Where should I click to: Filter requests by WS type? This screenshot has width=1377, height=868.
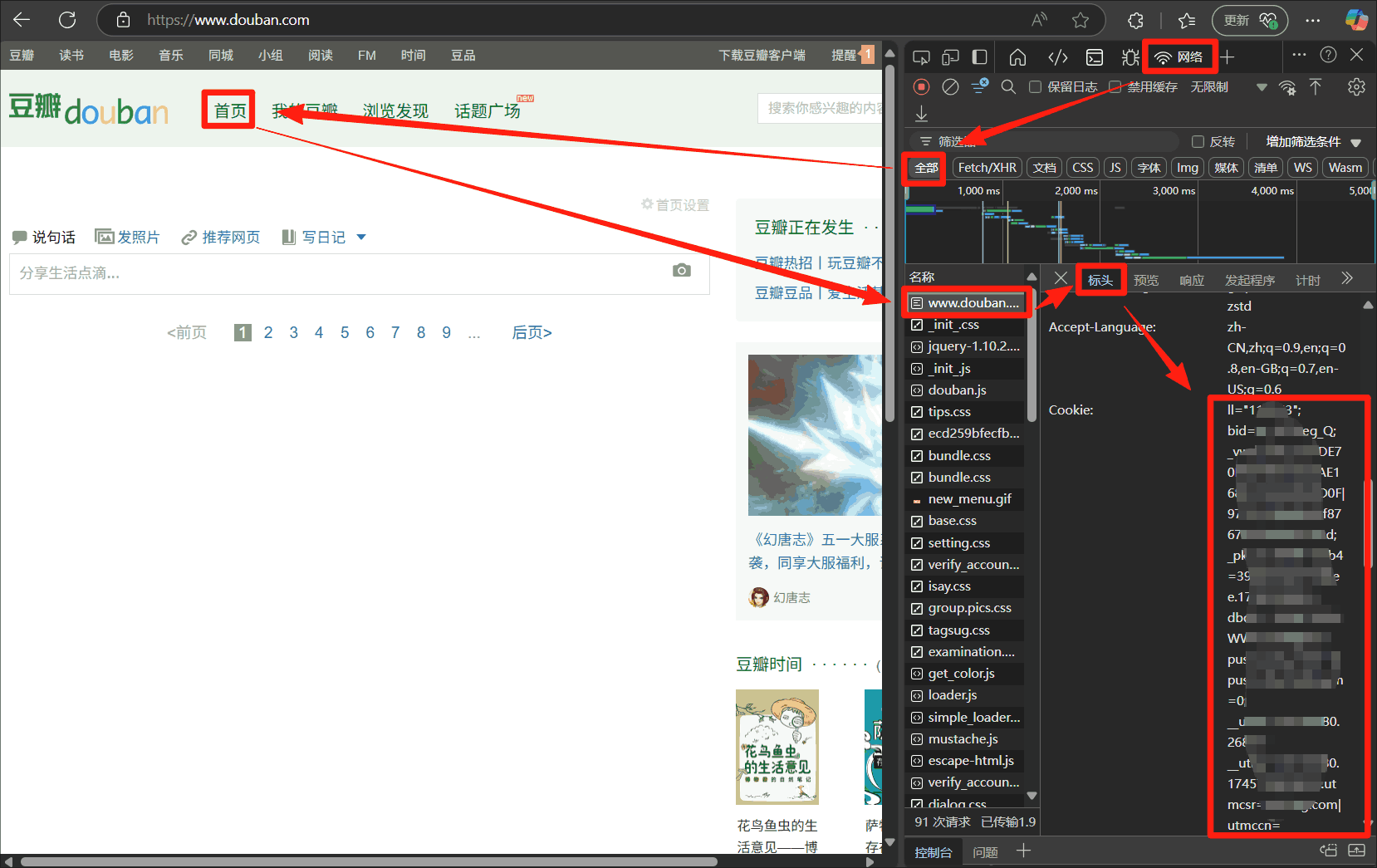click(x=1303, y=168)
